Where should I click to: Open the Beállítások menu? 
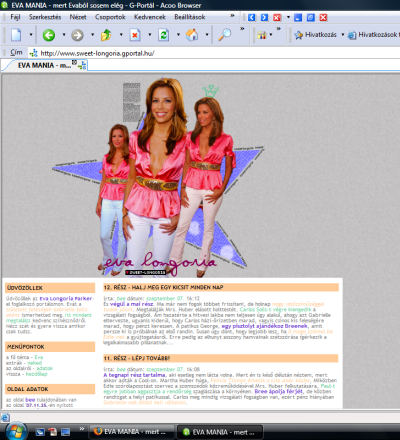coord(190,17)
